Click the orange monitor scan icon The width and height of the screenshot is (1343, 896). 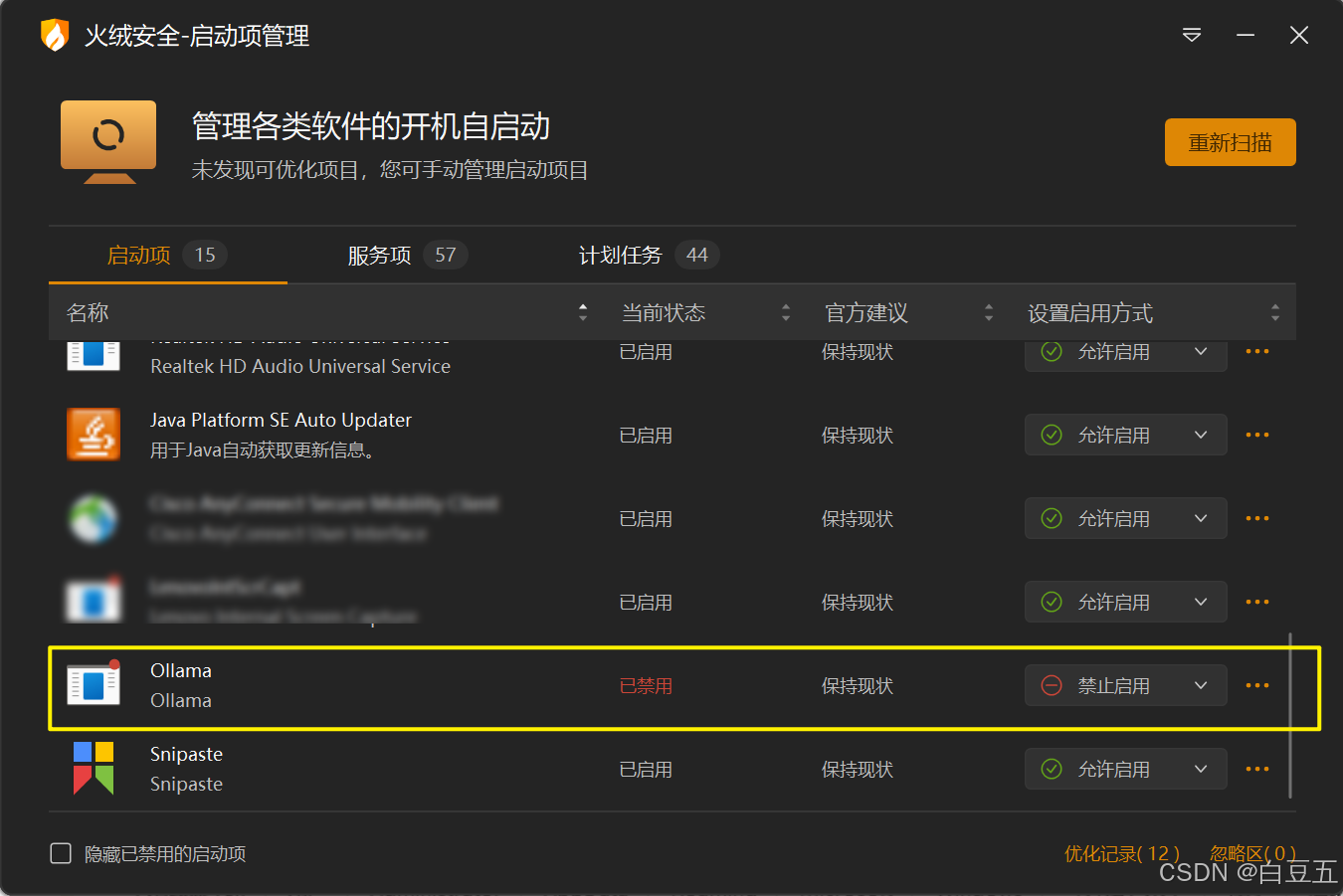click(x=108, y=141)
